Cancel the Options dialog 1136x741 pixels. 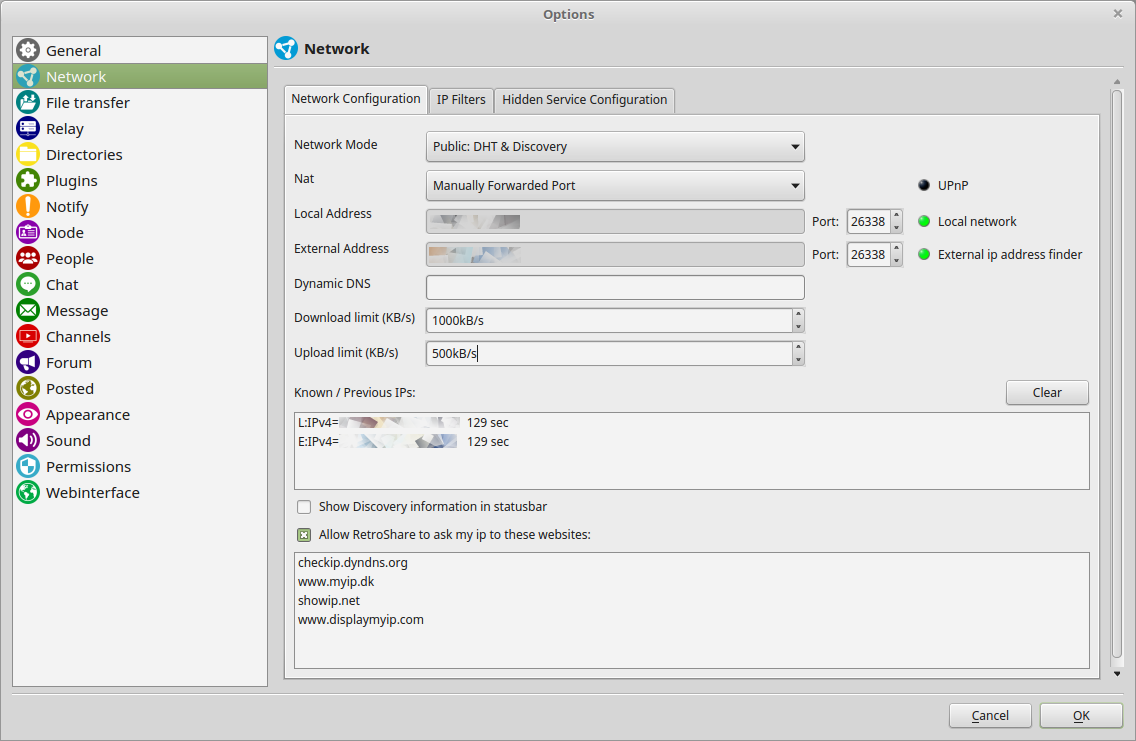pyautogui.click(x=990, y=716)
